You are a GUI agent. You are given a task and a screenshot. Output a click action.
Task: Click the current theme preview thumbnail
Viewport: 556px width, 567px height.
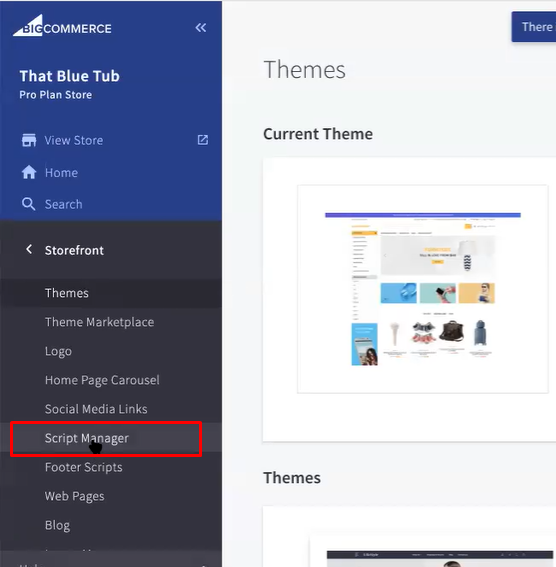(422, 289)
